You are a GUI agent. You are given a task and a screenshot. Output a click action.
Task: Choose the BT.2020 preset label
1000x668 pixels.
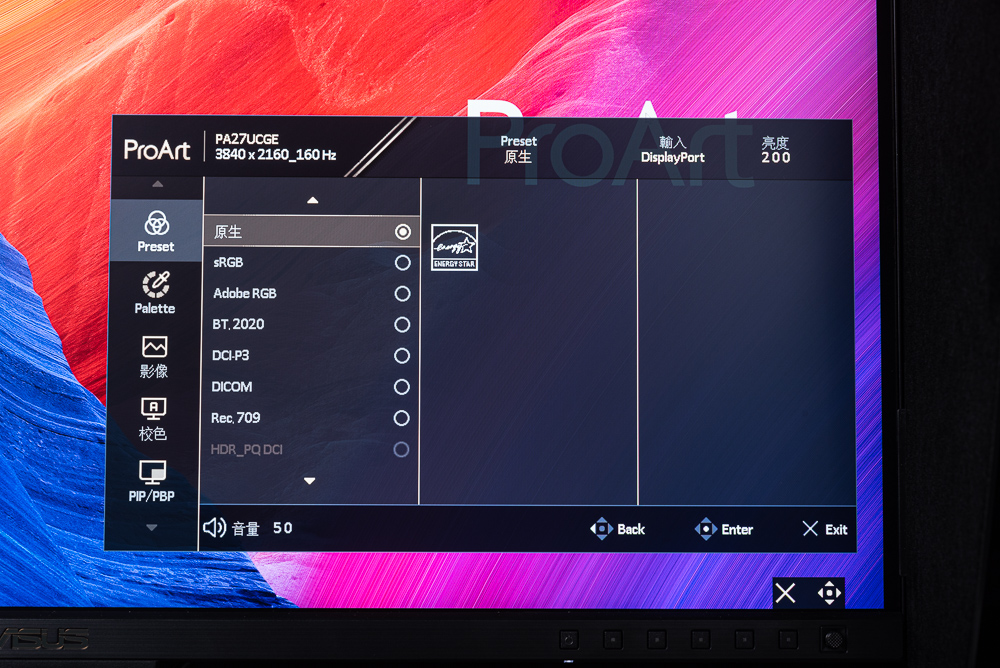[238, 324]
